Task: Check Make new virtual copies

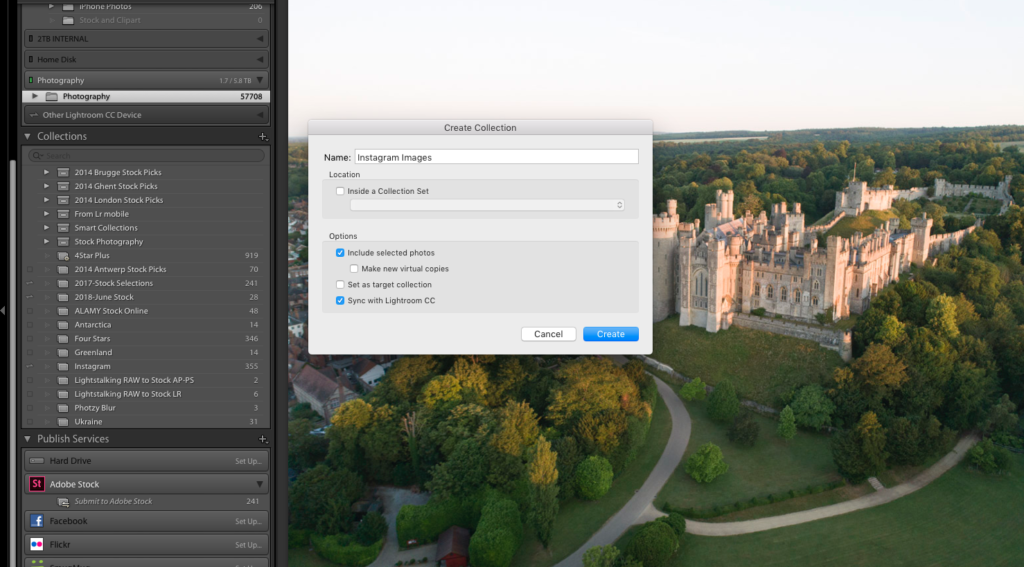Action: click(354, 268)
